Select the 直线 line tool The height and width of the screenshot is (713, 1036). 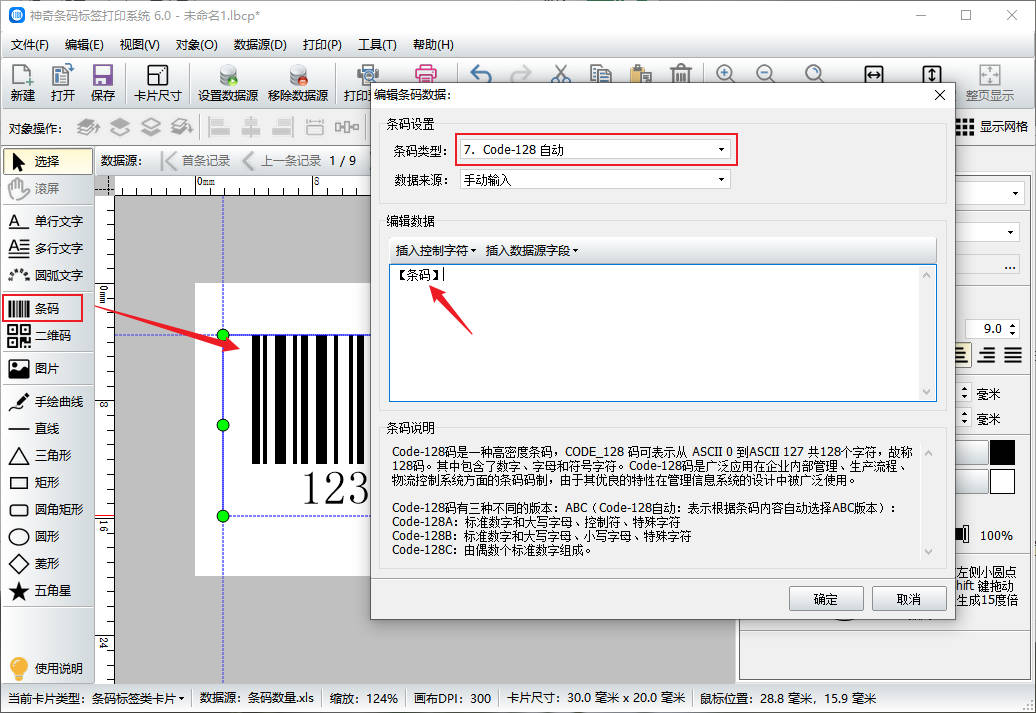[x=46, y=429]
